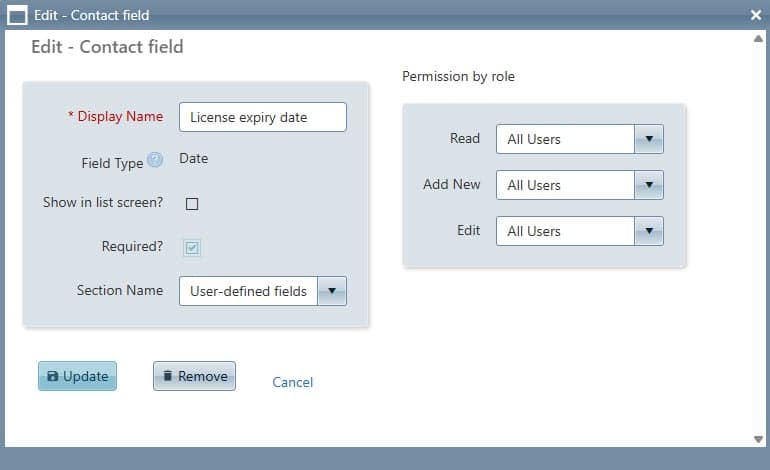Click the 'Permission by role' heading
Screen dimensions: 770x470
click(x=458, y=77)
